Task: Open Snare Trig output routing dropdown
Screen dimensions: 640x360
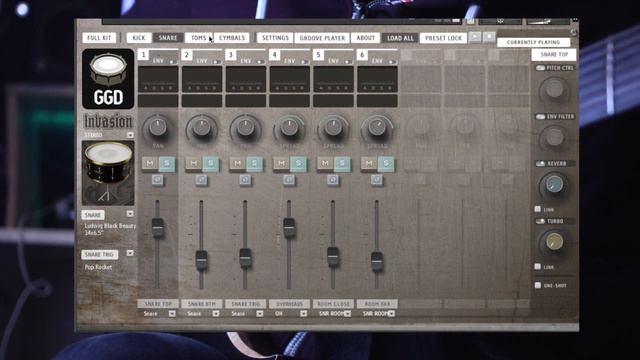Action: pyautogui.click(x=260, y=313)
